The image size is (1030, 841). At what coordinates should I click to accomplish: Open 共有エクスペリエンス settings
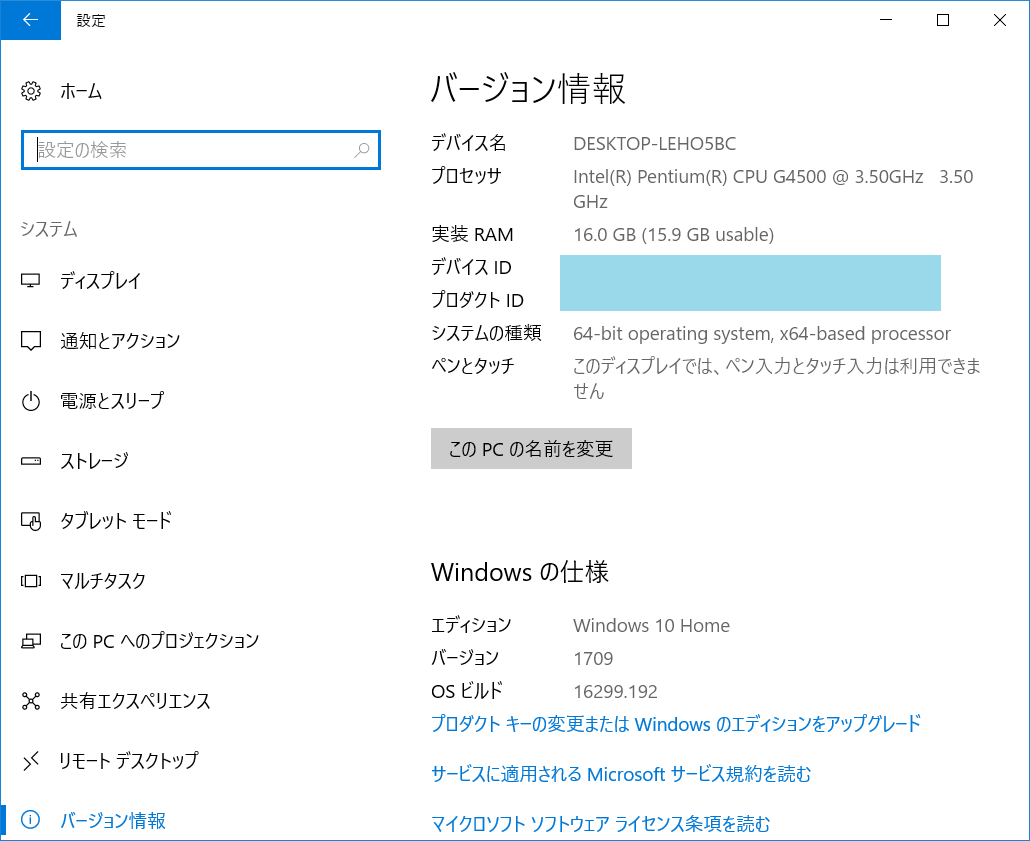(135, 701)
